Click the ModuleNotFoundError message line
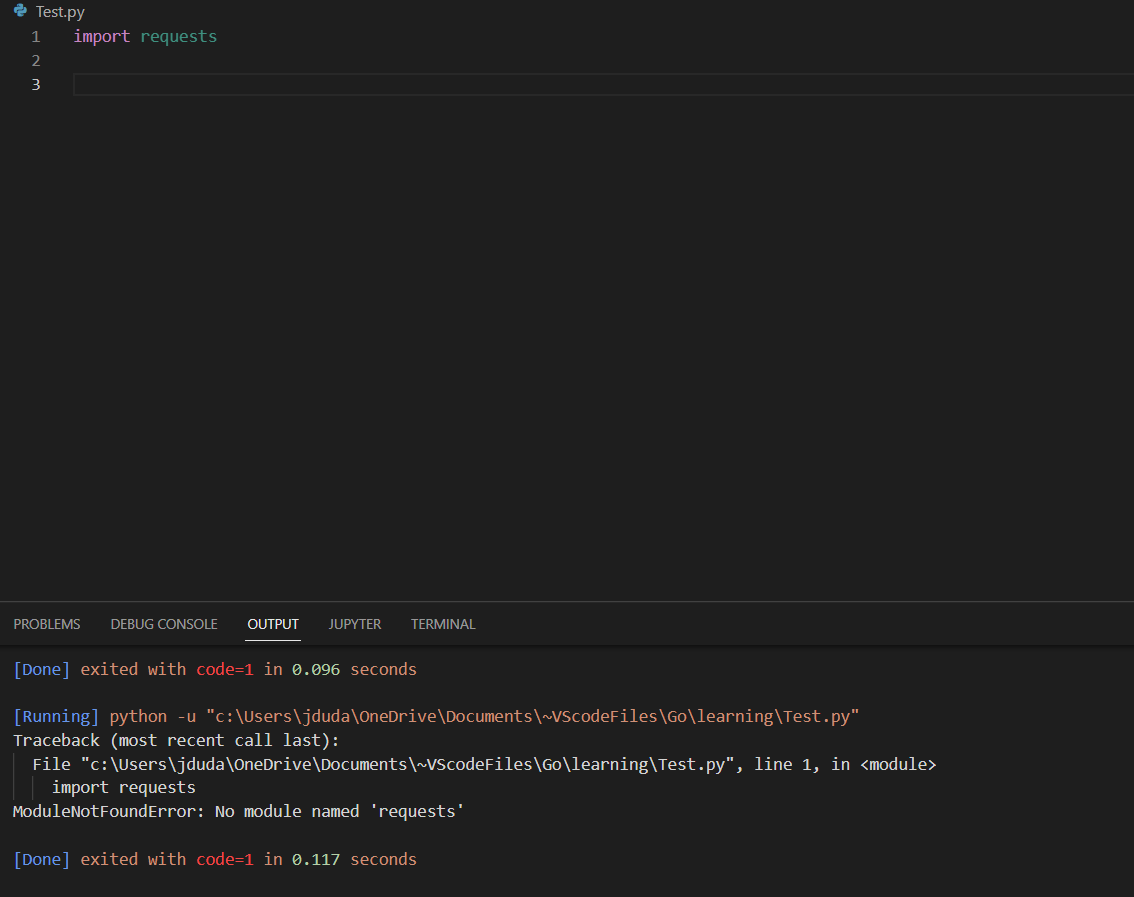Screen dimensions: 1134x897 [236, 811]
